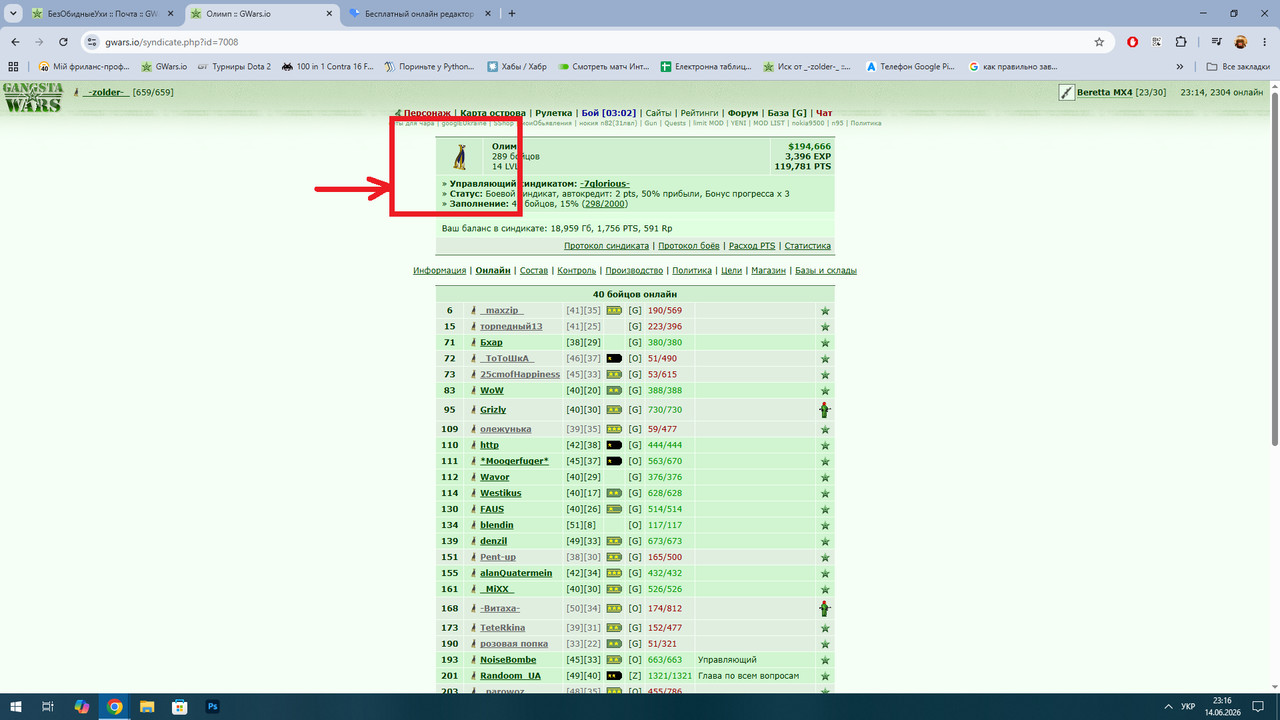Open Карта острова in site navigation
Image resolution: width=1280 pixels, height=720 pixels.
click(x=493, y=114)
